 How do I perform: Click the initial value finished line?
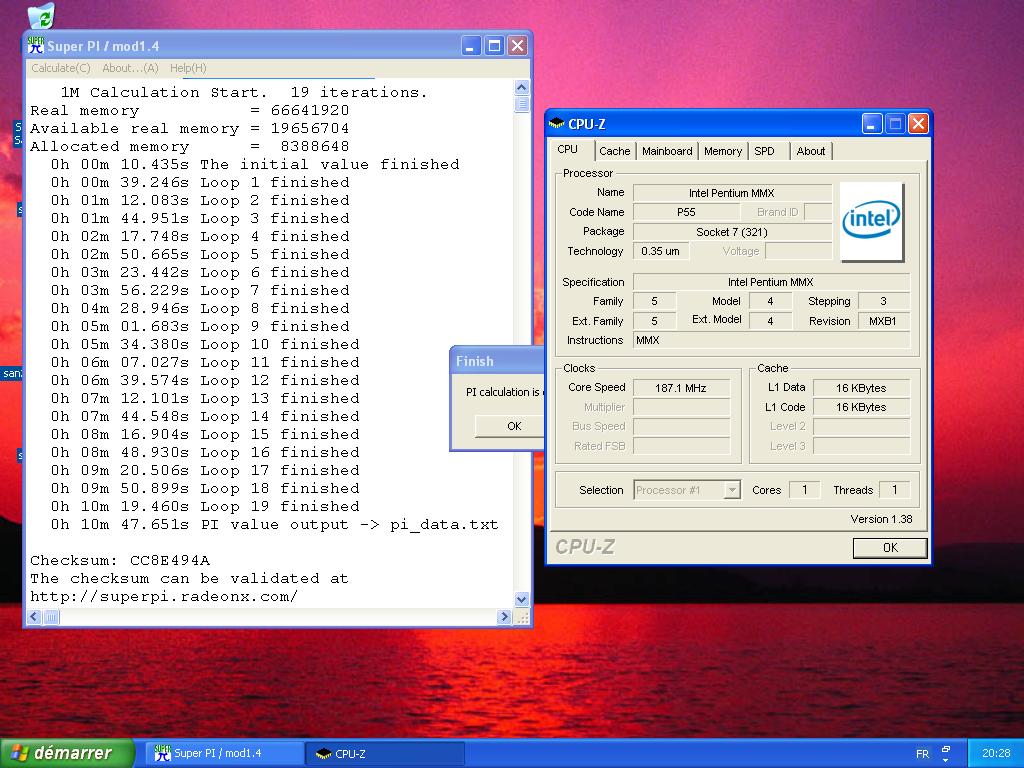pos(255,165)
